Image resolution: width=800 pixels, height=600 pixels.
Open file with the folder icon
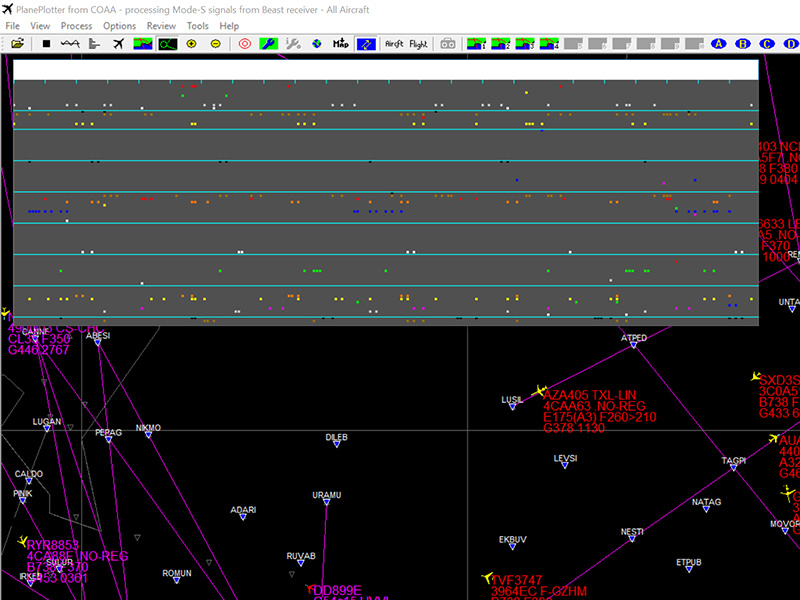point(17,44)
